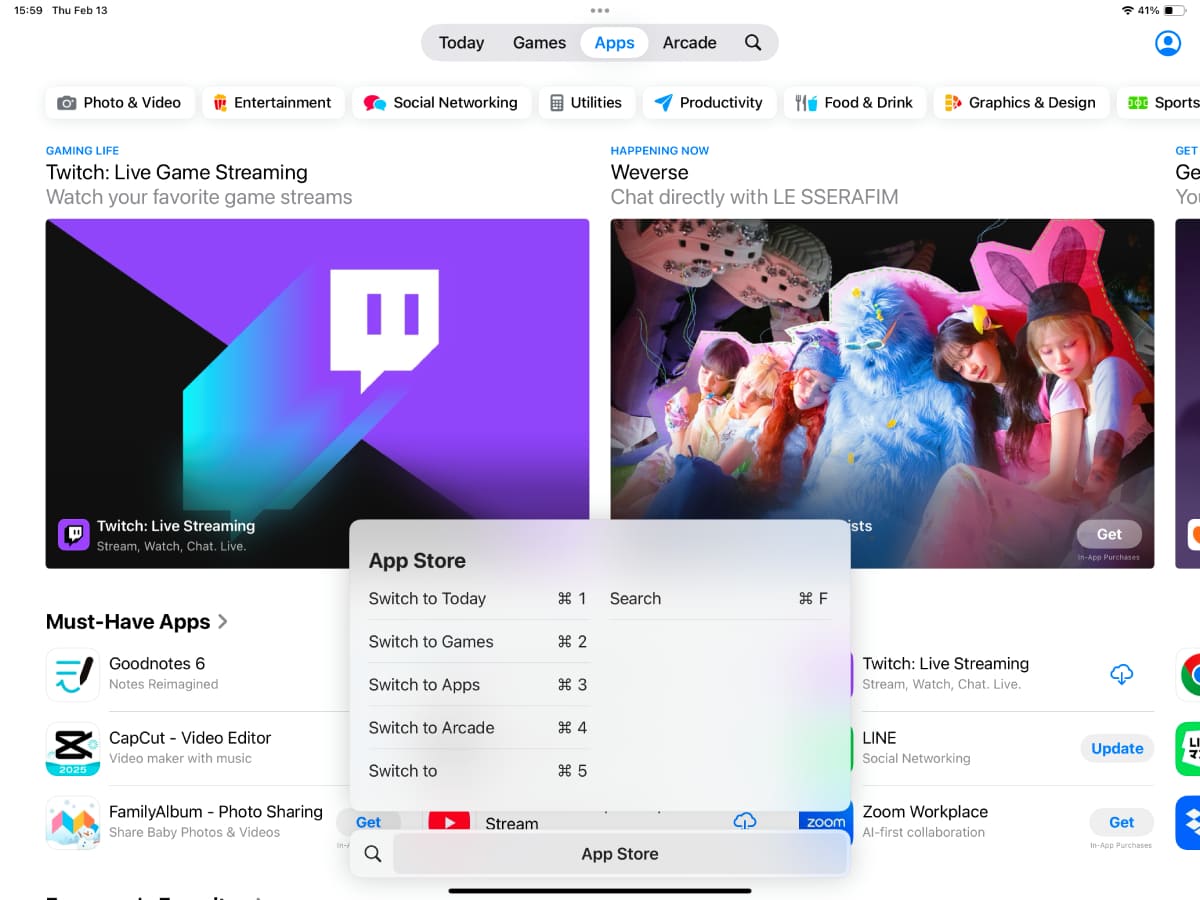
Task: Open the Chrome app icon on the right edge
Action: tap(1188, 674)
